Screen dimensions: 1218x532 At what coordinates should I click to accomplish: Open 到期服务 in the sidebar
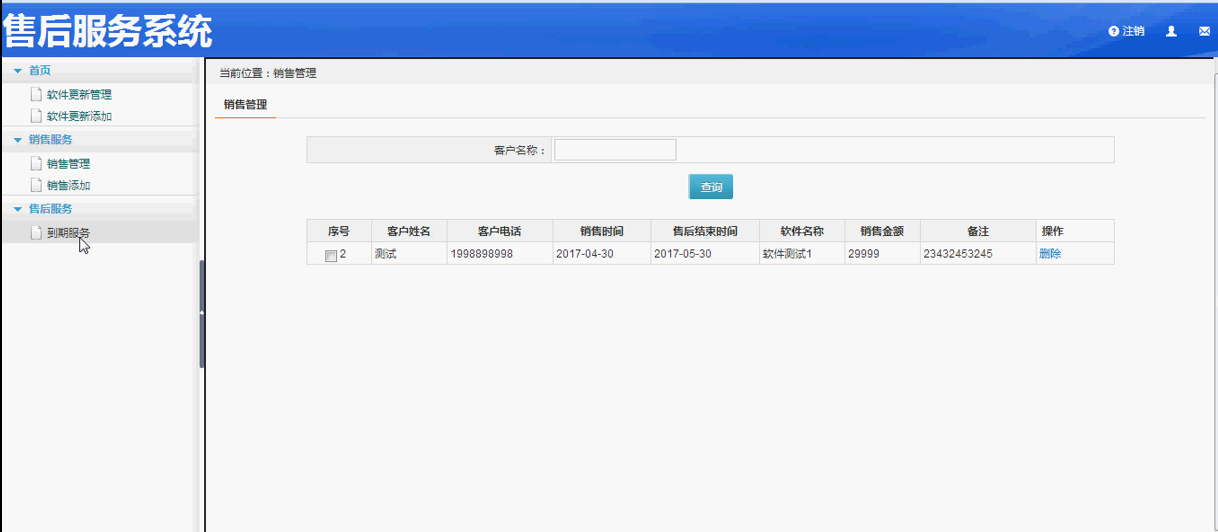pos(68,233)
